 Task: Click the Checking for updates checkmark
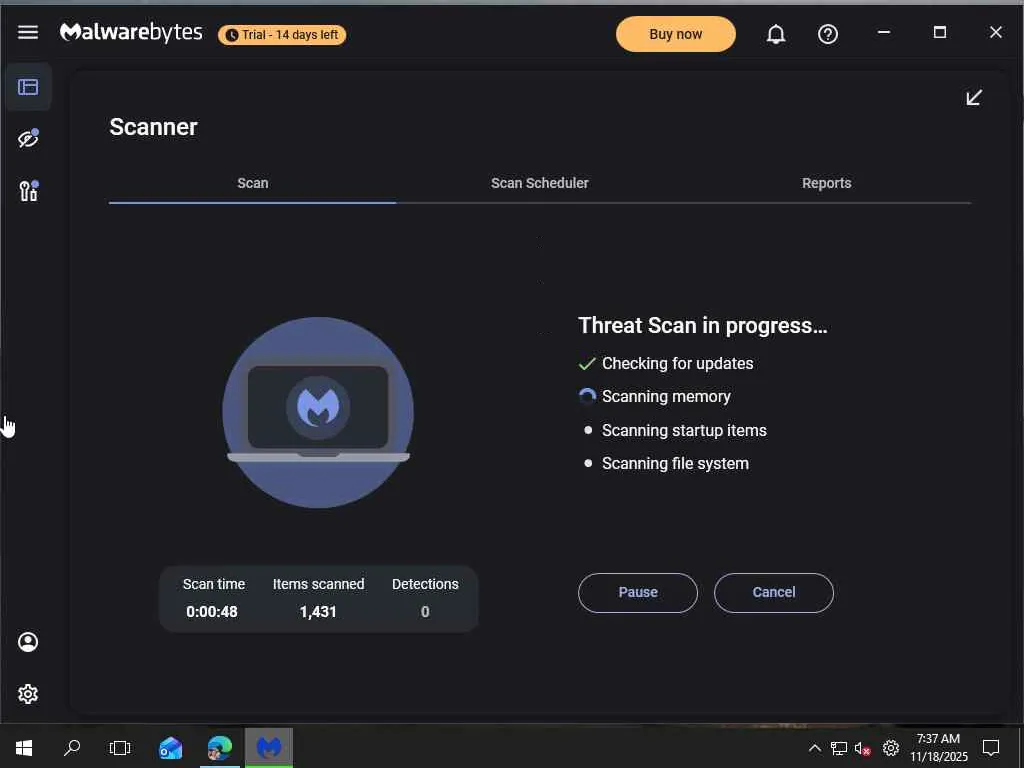587,364
